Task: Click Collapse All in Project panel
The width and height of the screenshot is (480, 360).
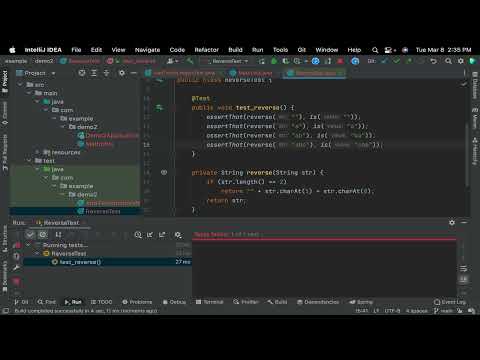Action: click(x=106, y=73)
